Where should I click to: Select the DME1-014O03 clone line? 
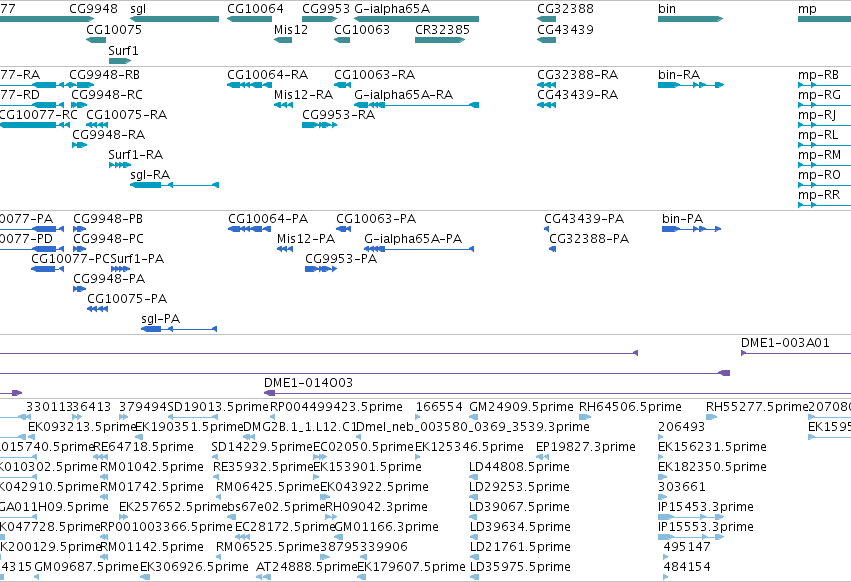pyautogui.click(x=557, y=393)
